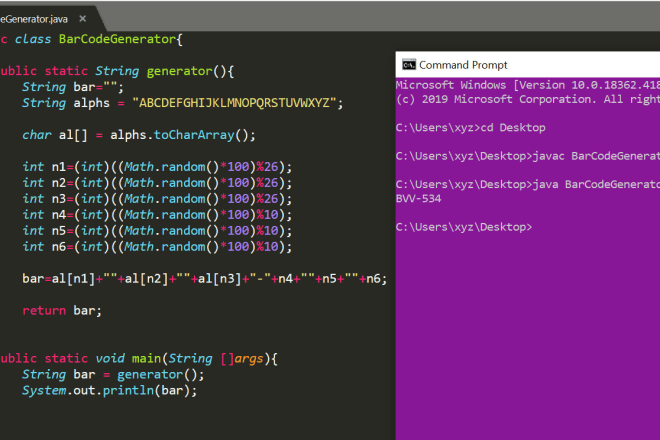This screenshot has width=660, height=440.
Task: Click String bar = generator(); line
Action: click(113, 375)
